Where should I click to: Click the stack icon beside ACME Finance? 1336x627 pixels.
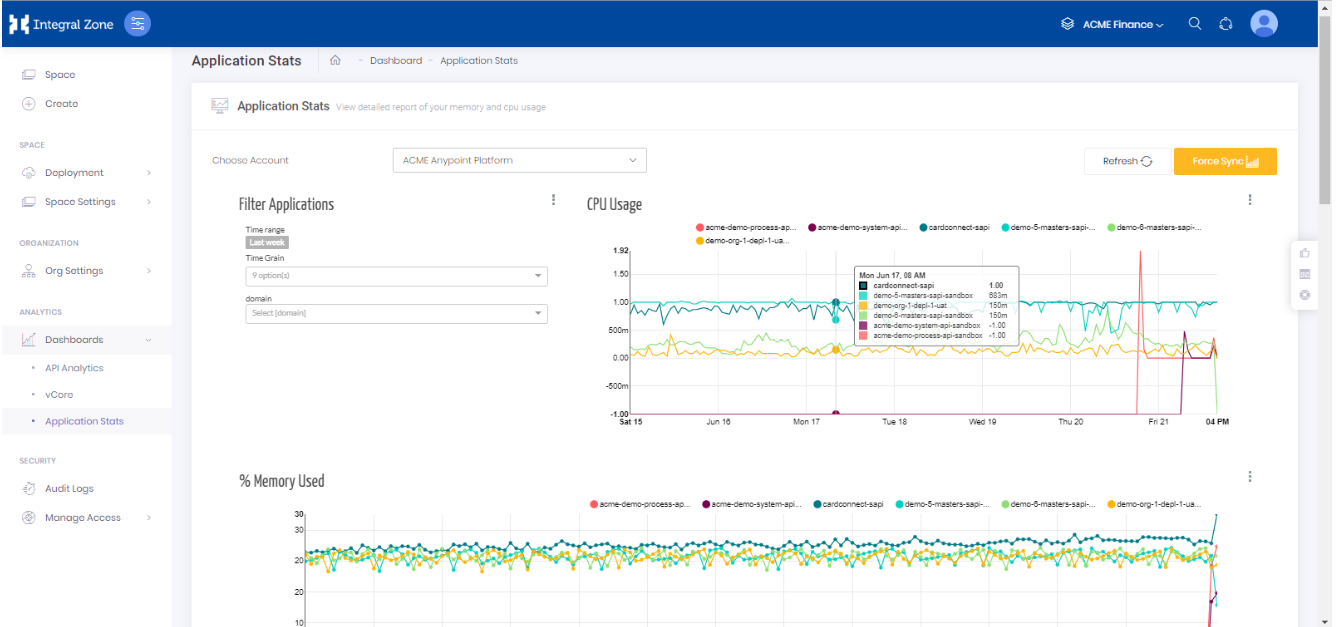pos(1068,24)
